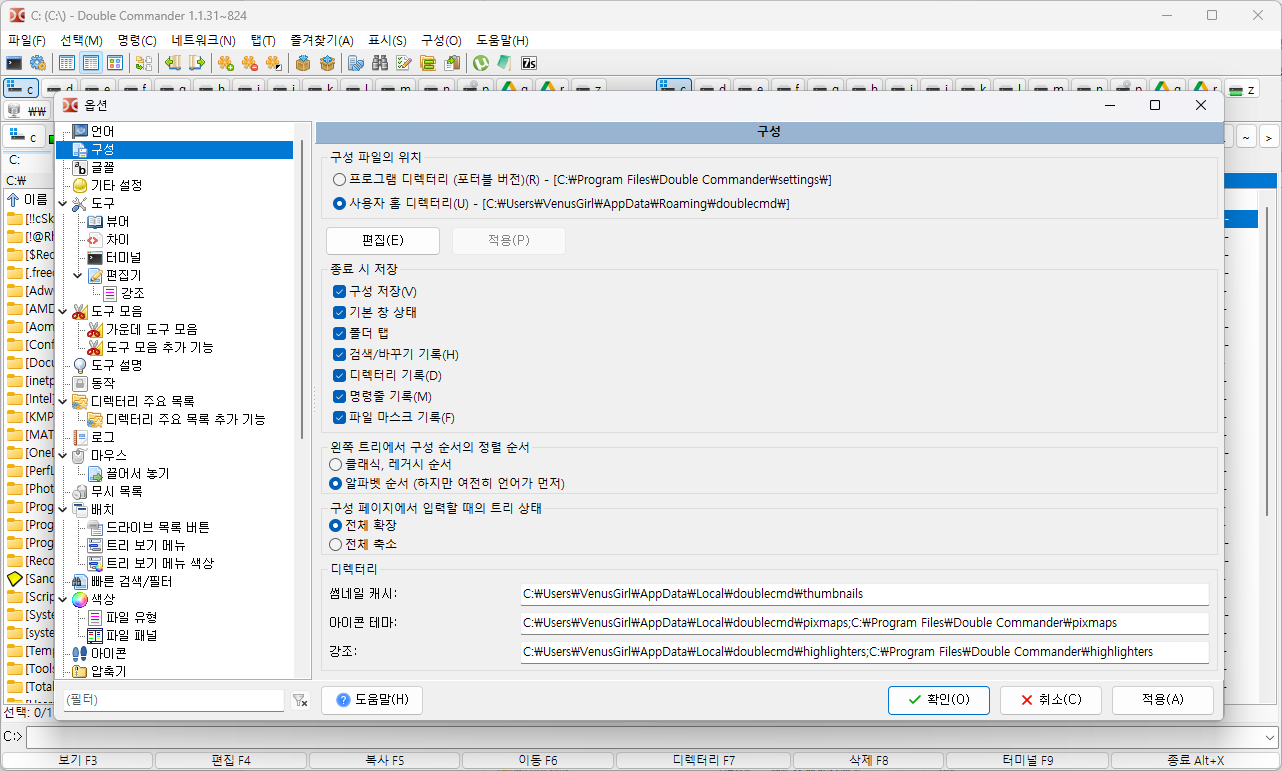Select 사용자 홈 디렉터리 radio button
Image resolution: width=1282 pixels, height=771 pixels.
[339, 203]
